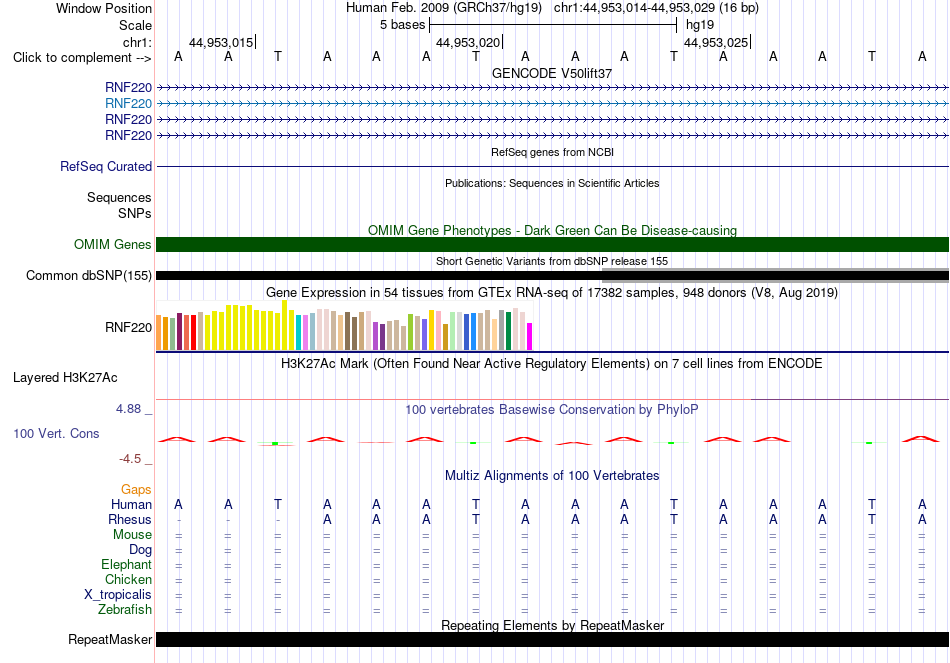Click 'Repeating Elements by RepeatMasker' title
Screen dimensions: 950x663
[552, 625]
